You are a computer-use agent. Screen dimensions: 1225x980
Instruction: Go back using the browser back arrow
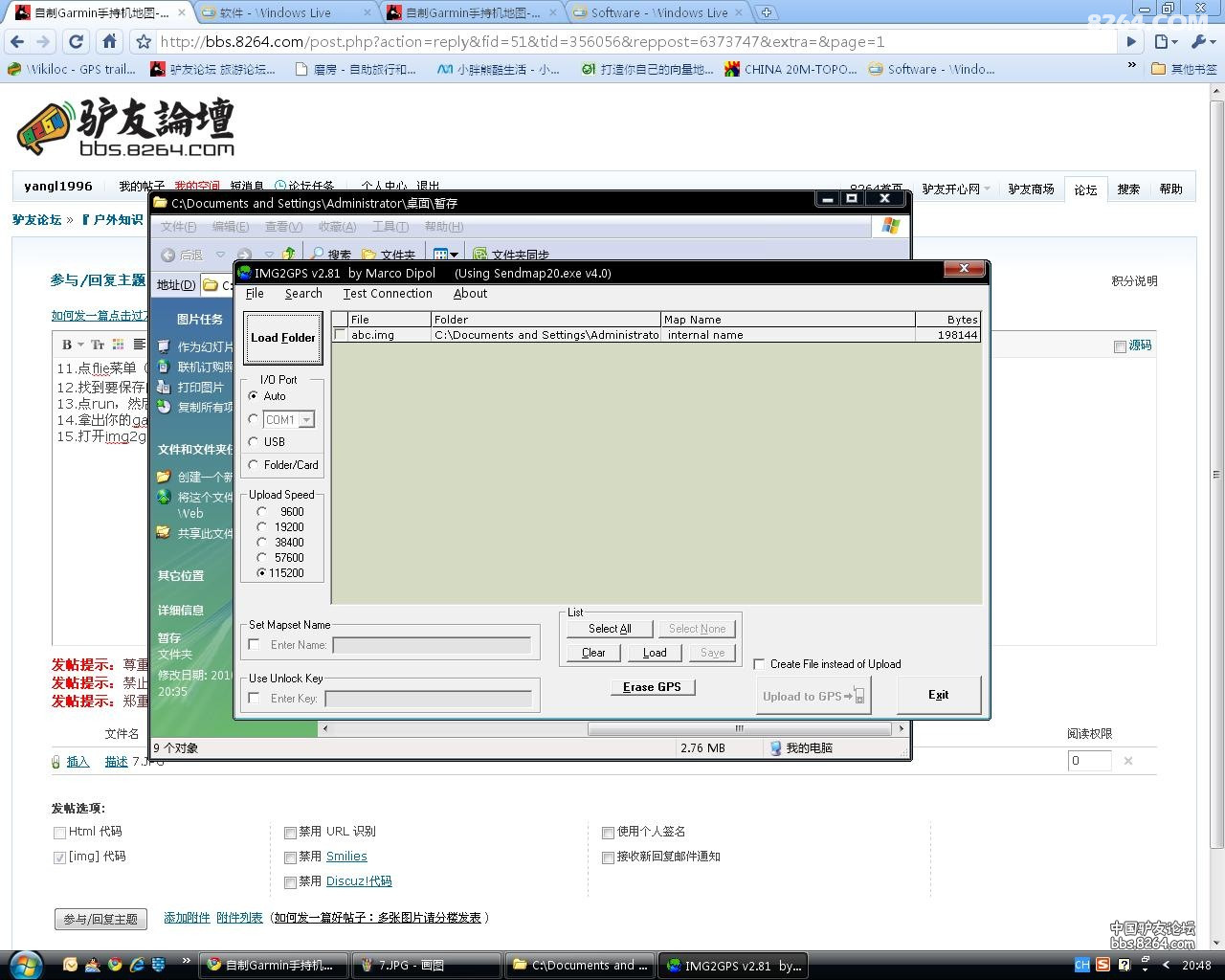click(17, 41)
